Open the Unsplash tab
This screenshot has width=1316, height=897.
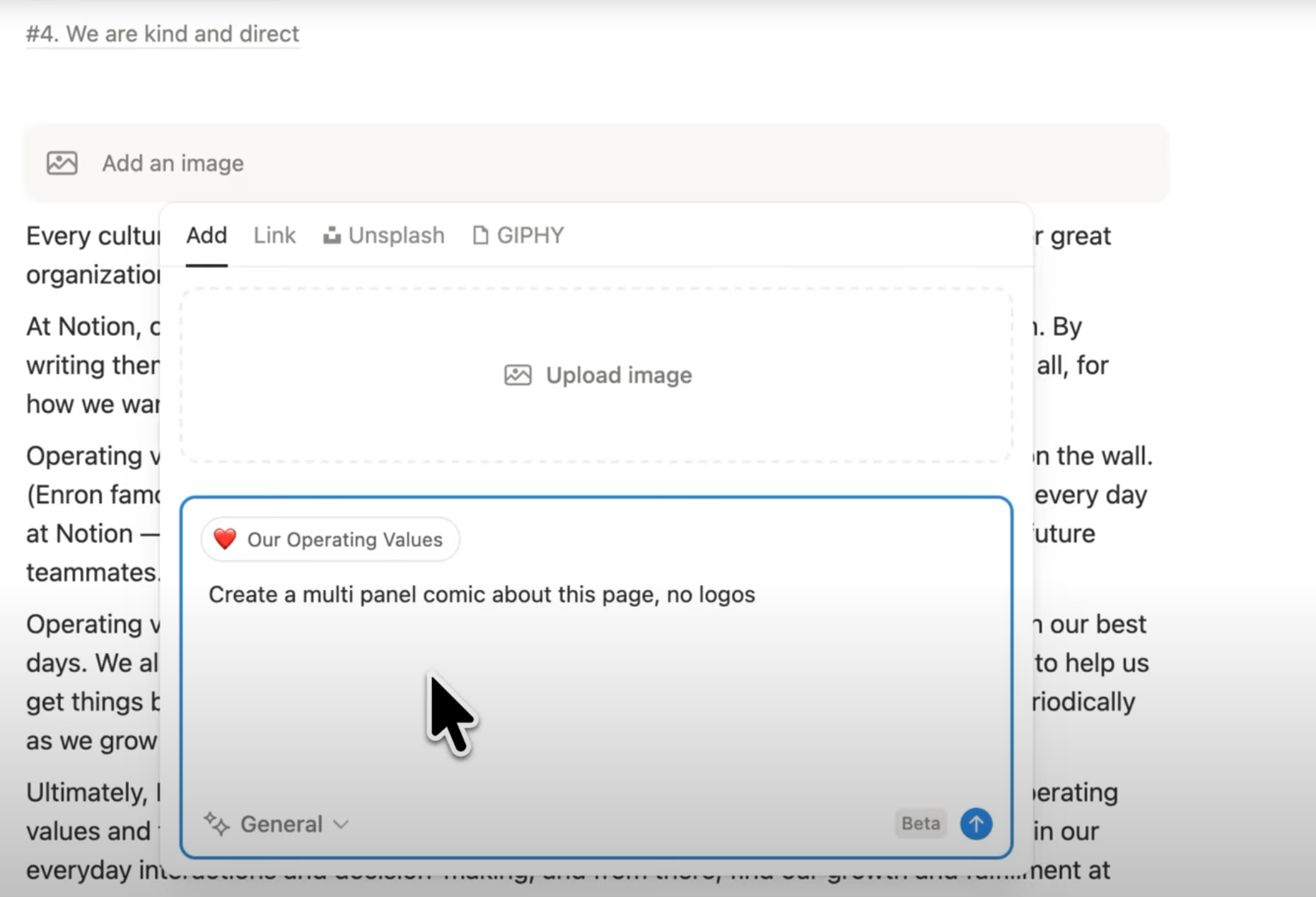[x=396, y=235]
